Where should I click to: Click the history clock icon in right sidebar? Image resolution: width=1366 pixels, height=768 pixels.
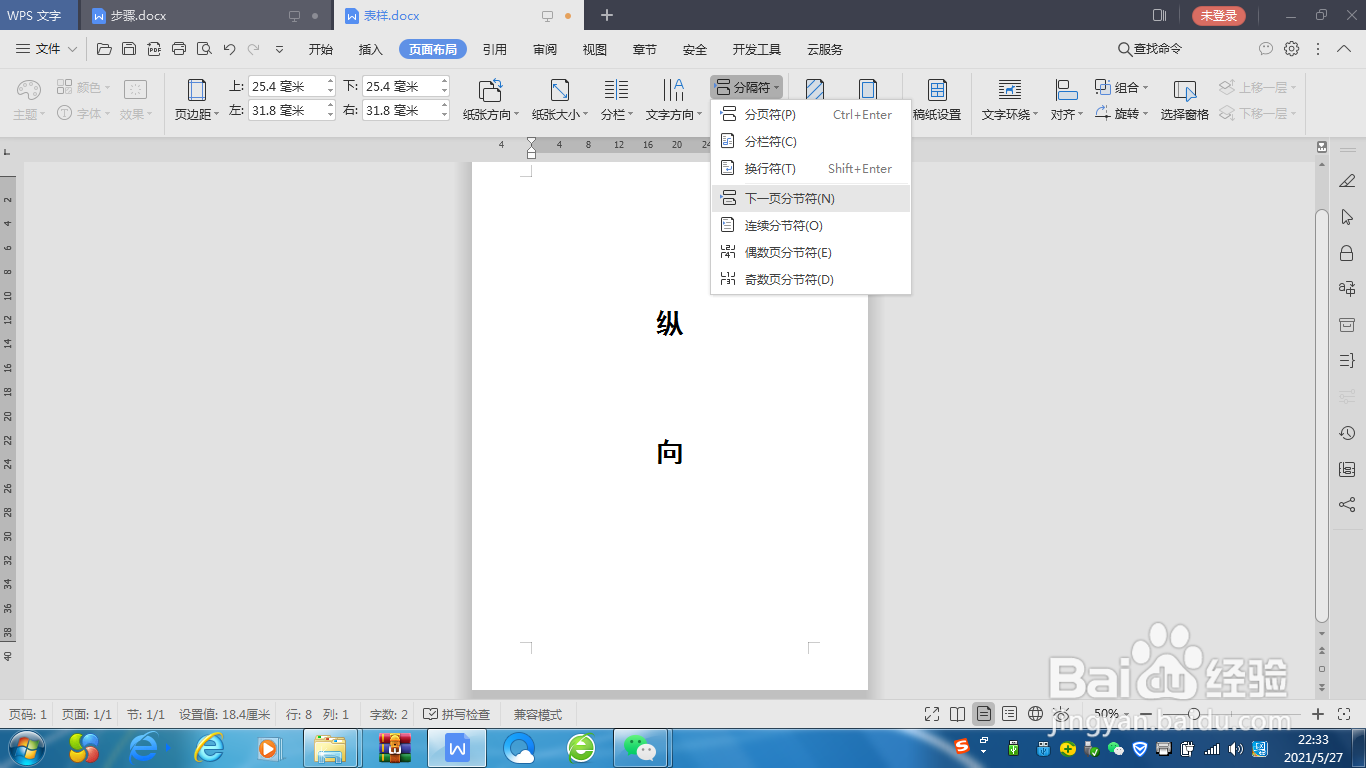coord(1347,433)
